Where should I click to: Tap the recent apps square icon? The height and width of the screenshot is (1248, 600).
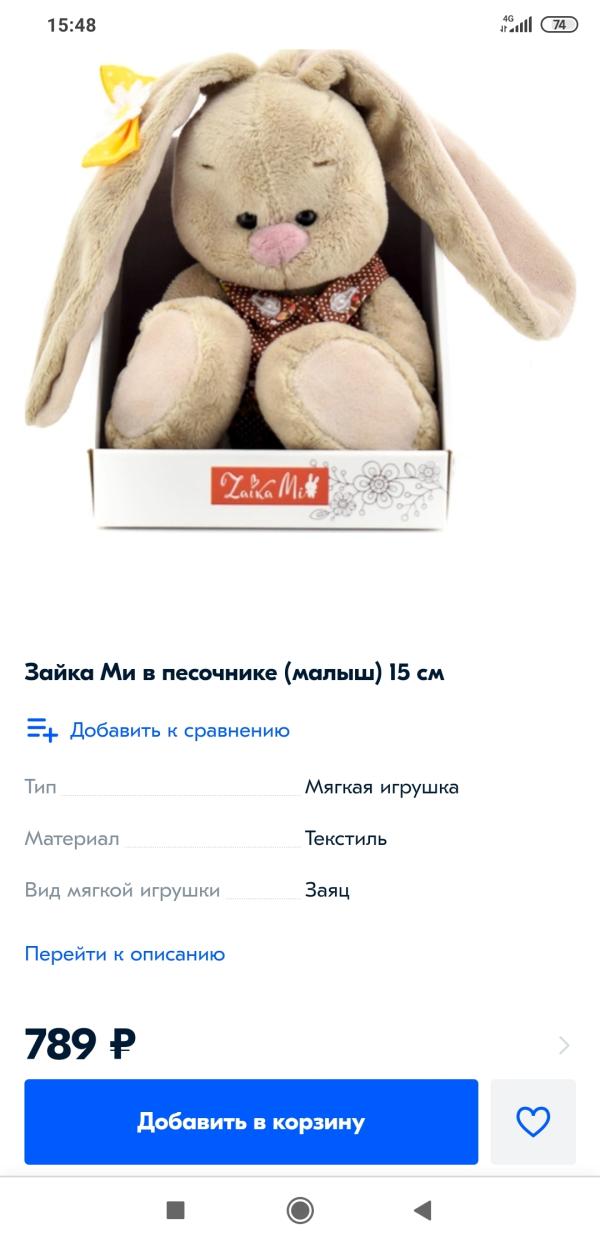[175, 1211]
